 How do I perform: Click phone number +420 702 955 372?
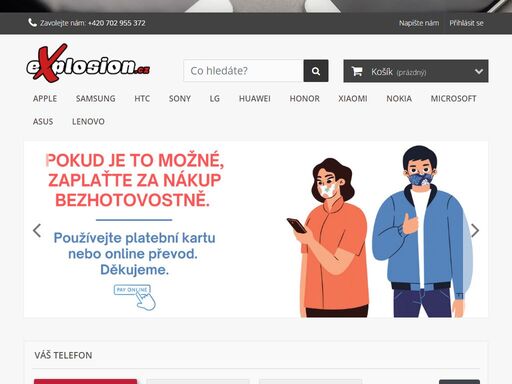click(x=117, y=23)
